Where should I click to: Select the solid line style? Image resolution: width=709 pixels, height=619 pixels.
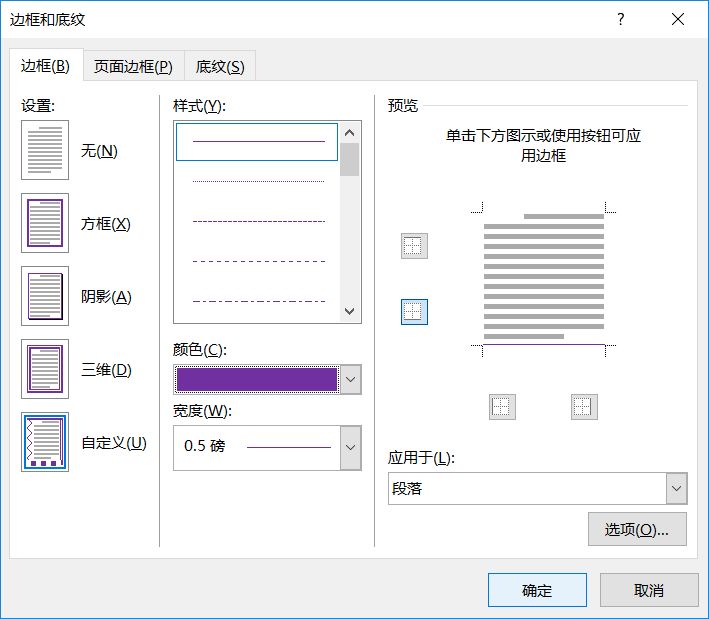coord(257,142)
